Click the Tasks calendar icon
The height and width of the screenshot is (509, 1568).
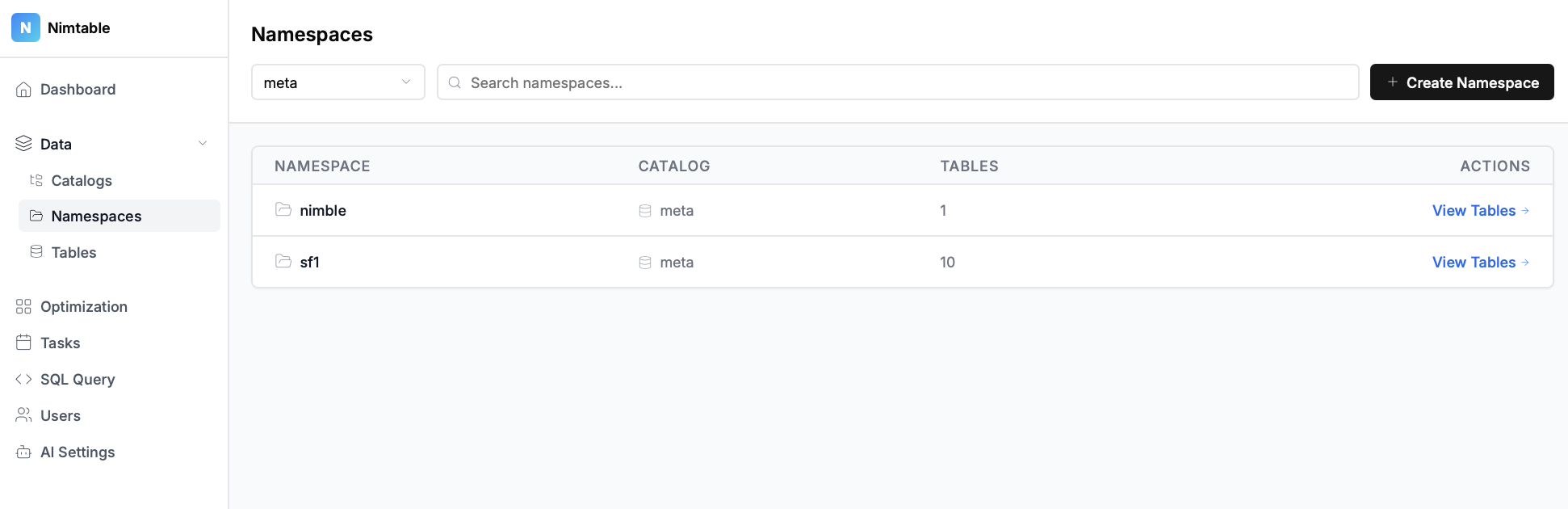(x=23, y=343)
